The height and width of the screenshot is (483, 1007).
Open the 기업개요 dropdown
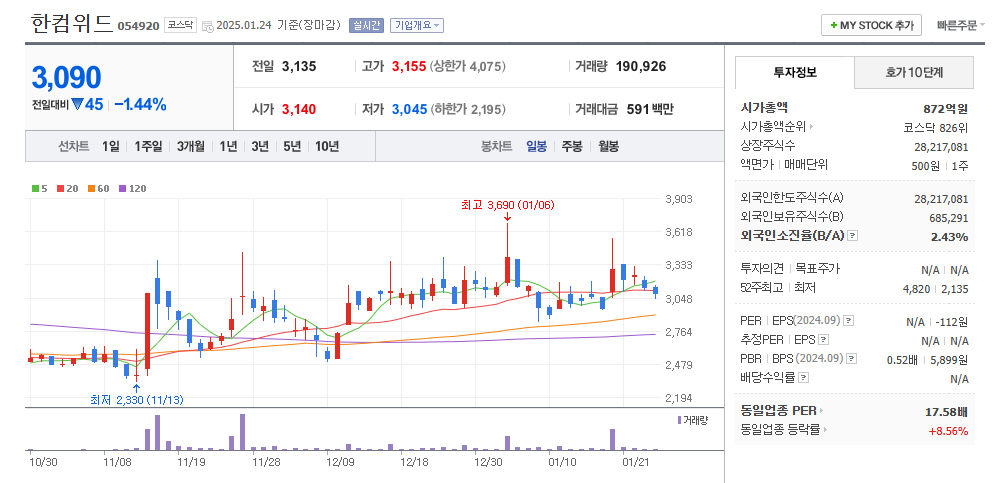pyautogui.click(x=417, y=26)
